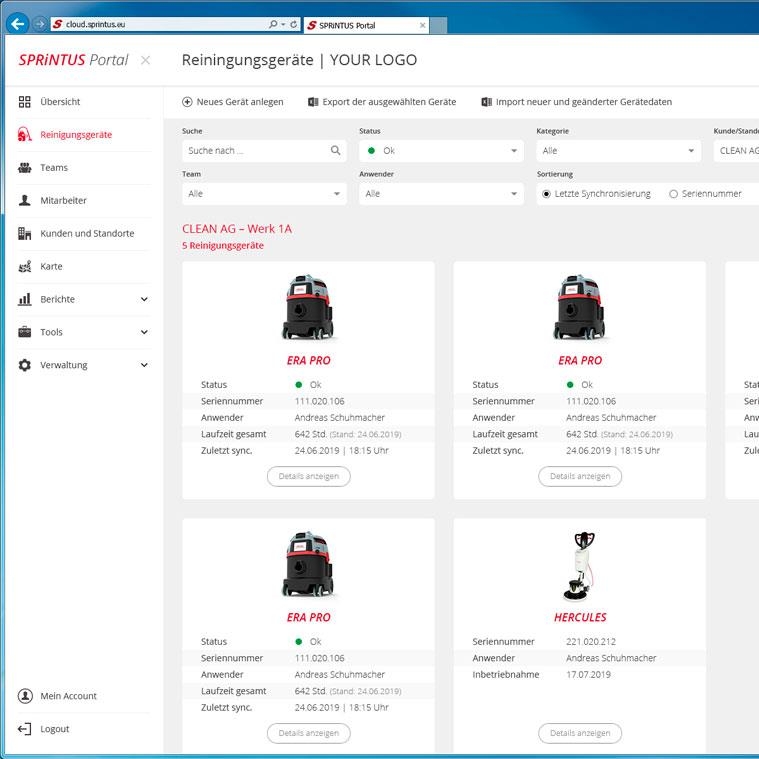Click the Berichte bar chart icon
759x759 pixels.
coord(24,299)
